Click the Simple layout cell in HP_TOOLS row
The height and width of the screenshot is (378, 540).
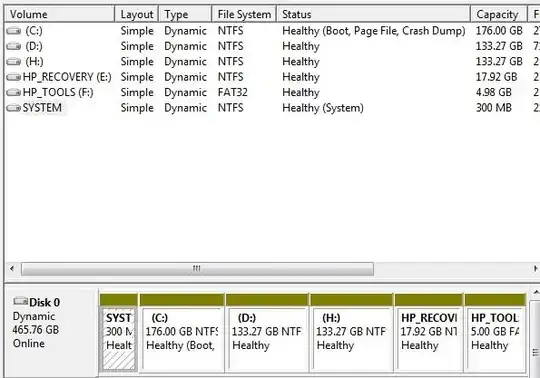137,92
